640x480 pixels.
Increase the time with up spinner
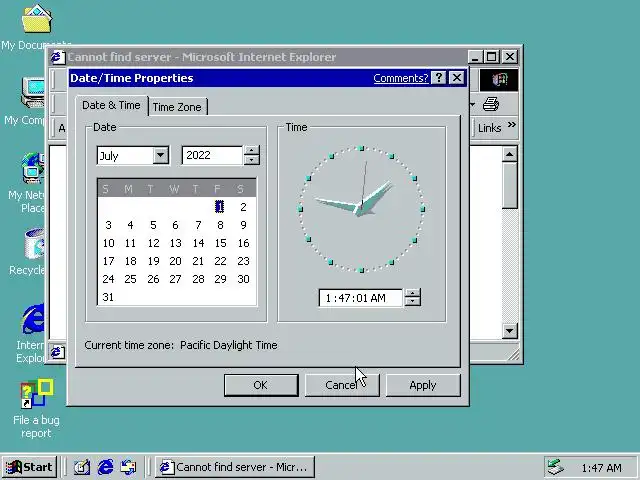coord(413,293)
